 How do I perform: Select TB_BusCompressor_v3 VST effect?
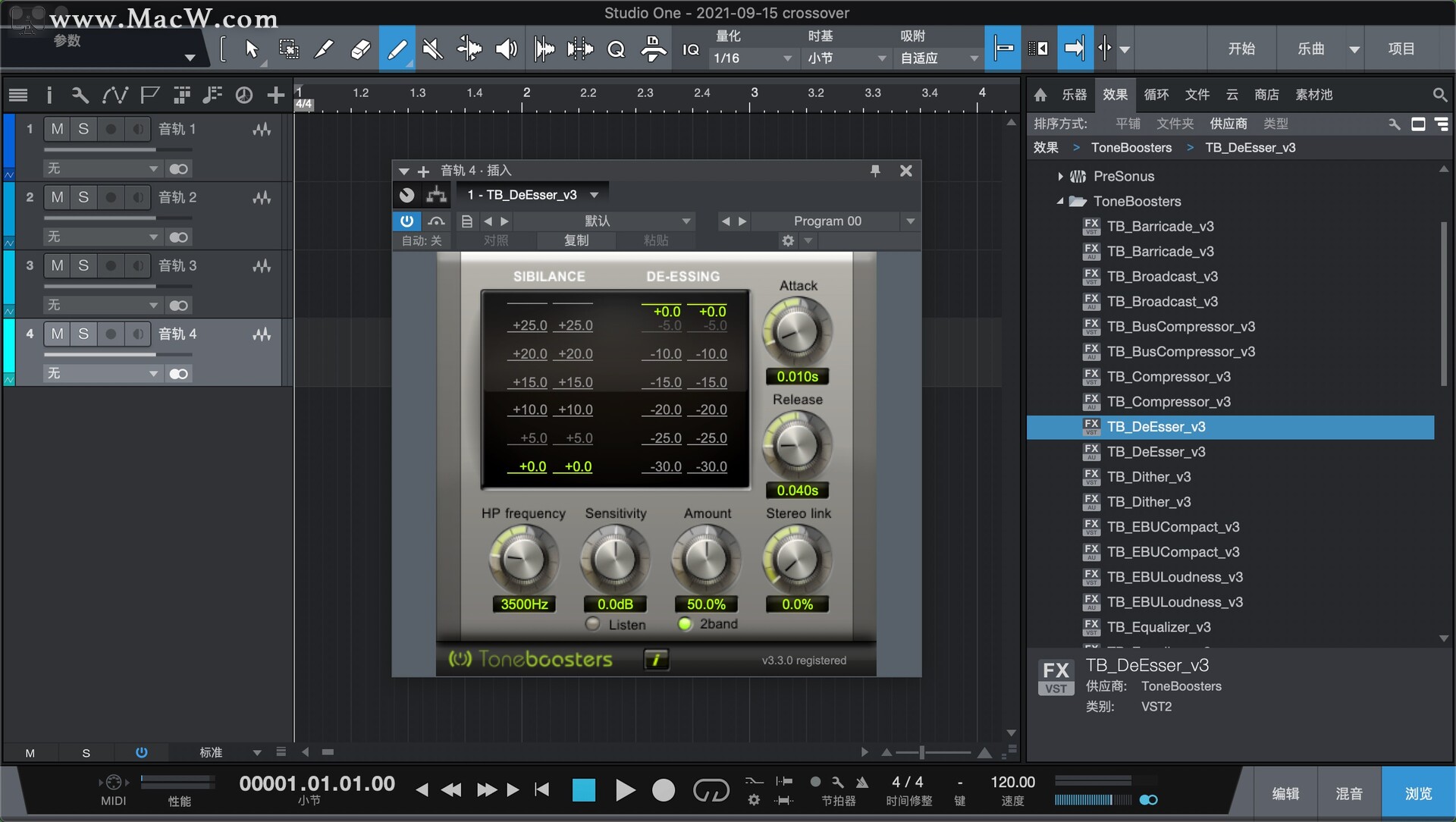1180,327
